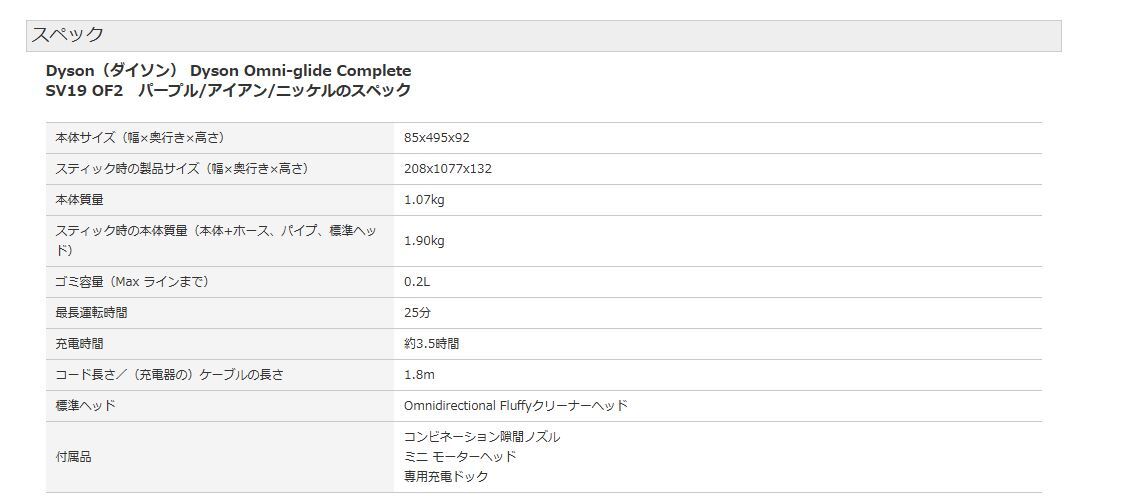Select the 本体質量 row label
The width and height of the screenshot is (1134, 500).
click(x=79, y=200)
